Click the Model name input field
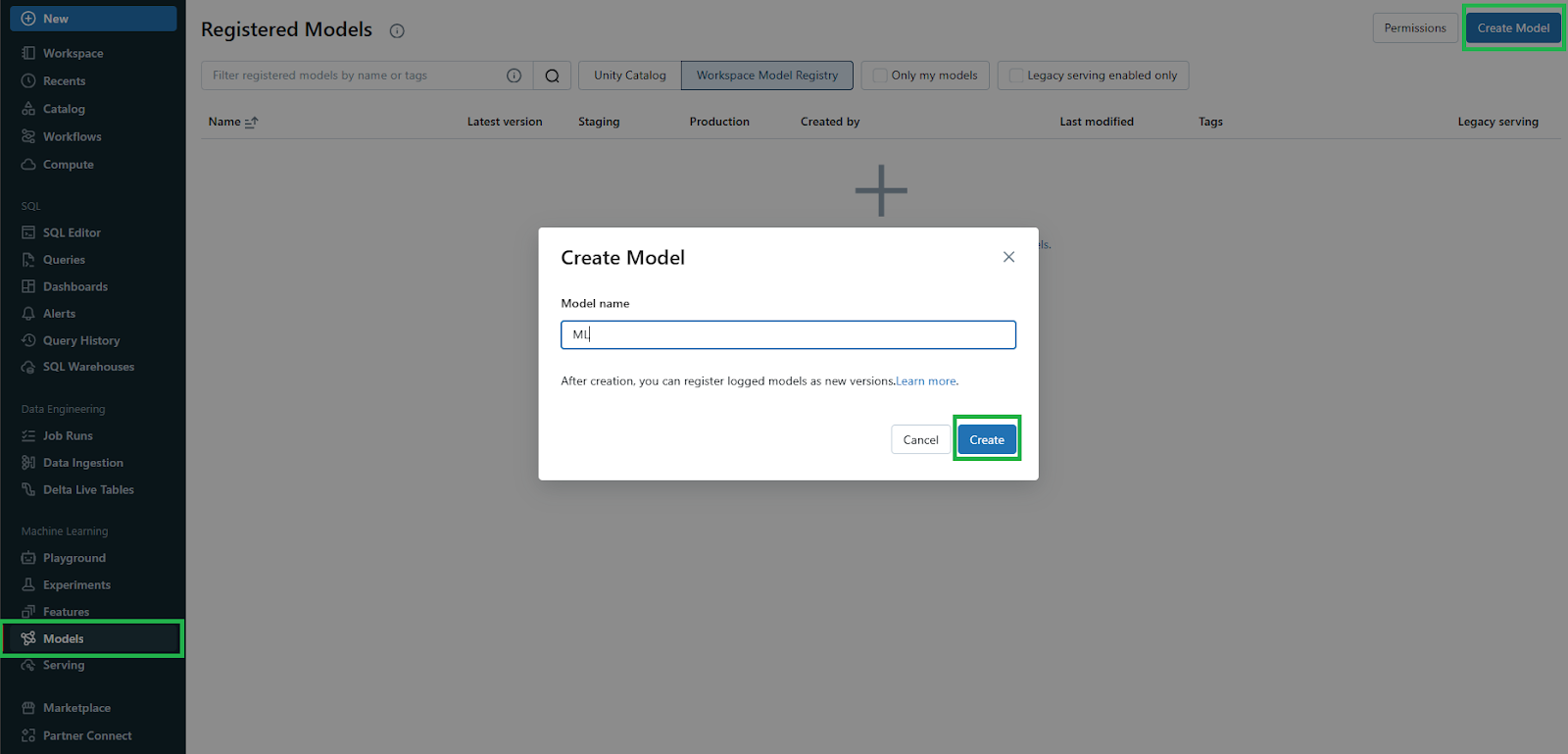The width and height of the screenshot is (1568, 754). pyautogui.click(x=788, y=334)
